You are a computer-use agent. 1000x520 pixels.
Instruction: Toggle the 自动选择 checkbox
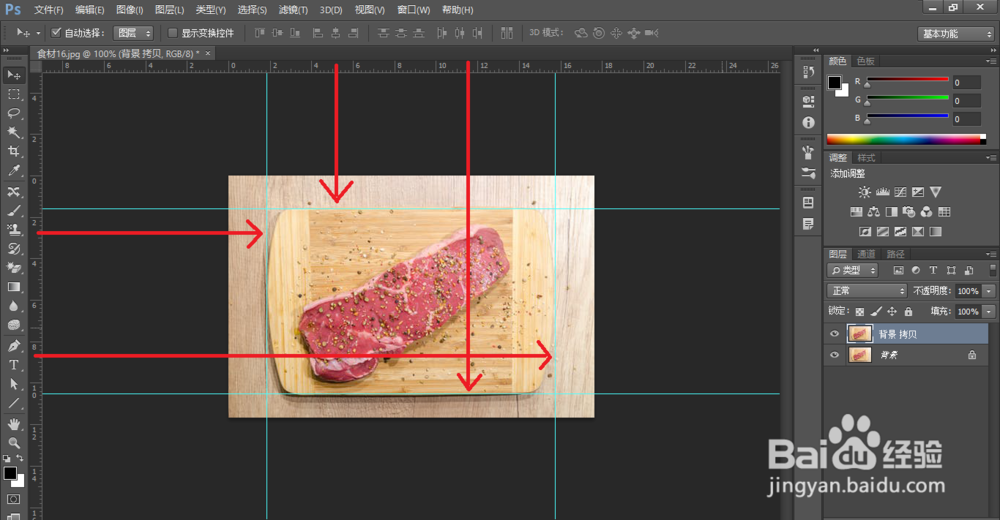[56, 33]
